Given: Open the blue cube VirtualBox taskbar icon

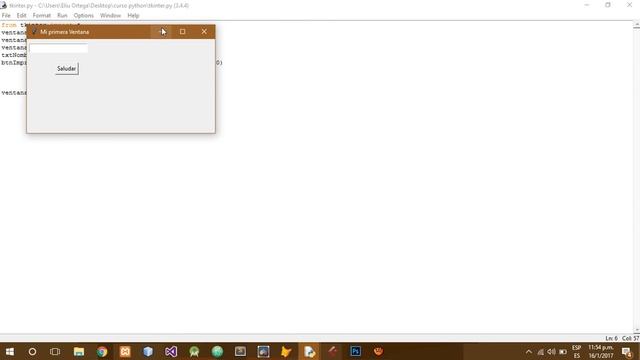Looking at the screenshot, I should 148,351.
